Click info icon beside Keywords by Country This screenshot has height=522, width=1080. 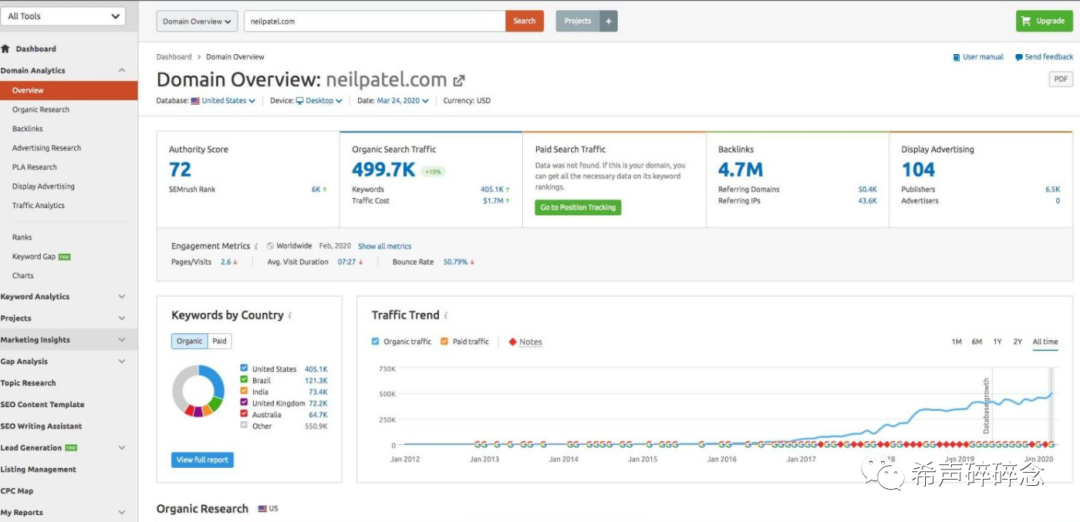[x=290, y=315]
